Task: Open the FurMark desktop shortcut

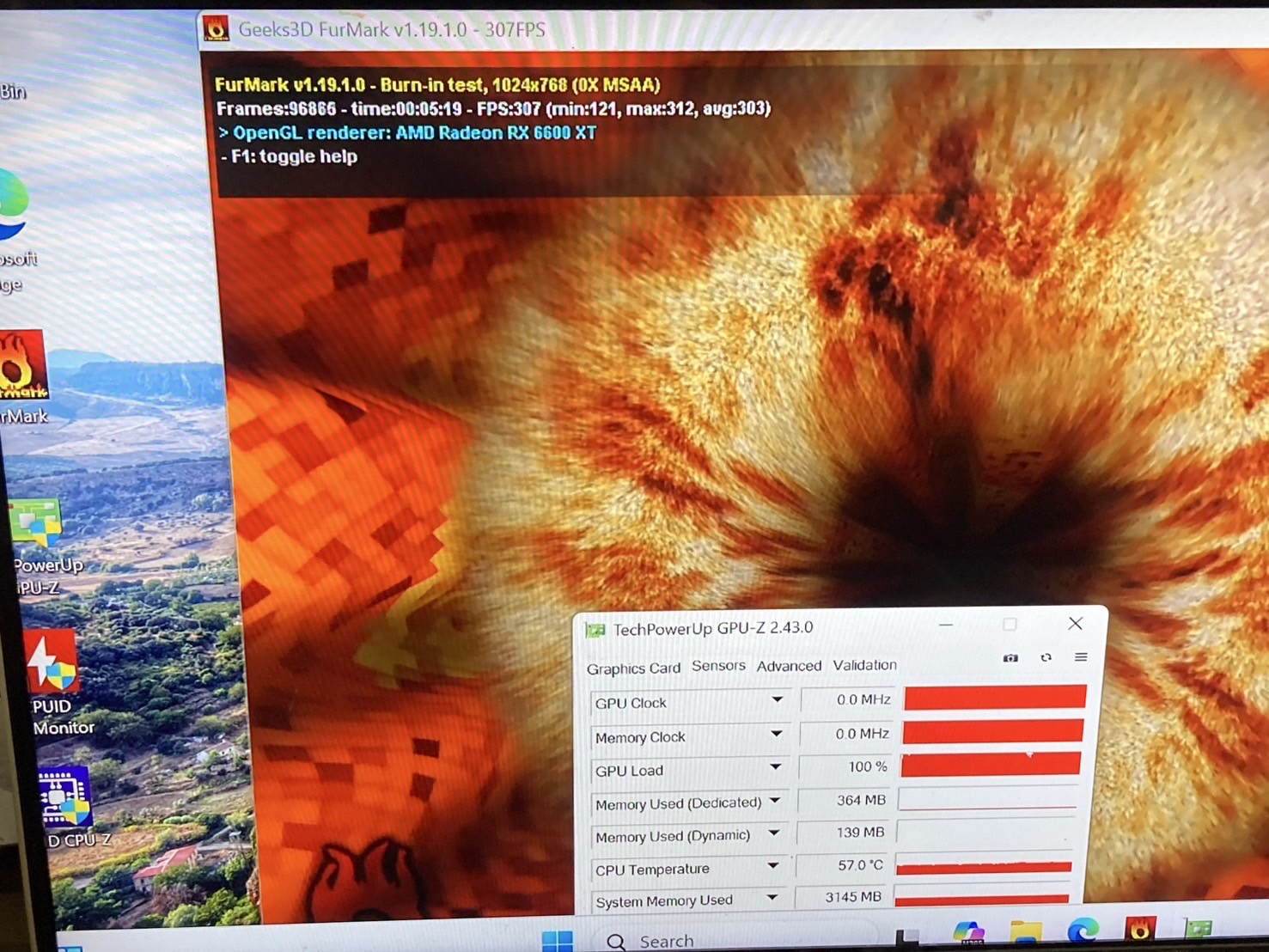Action: 23,378
